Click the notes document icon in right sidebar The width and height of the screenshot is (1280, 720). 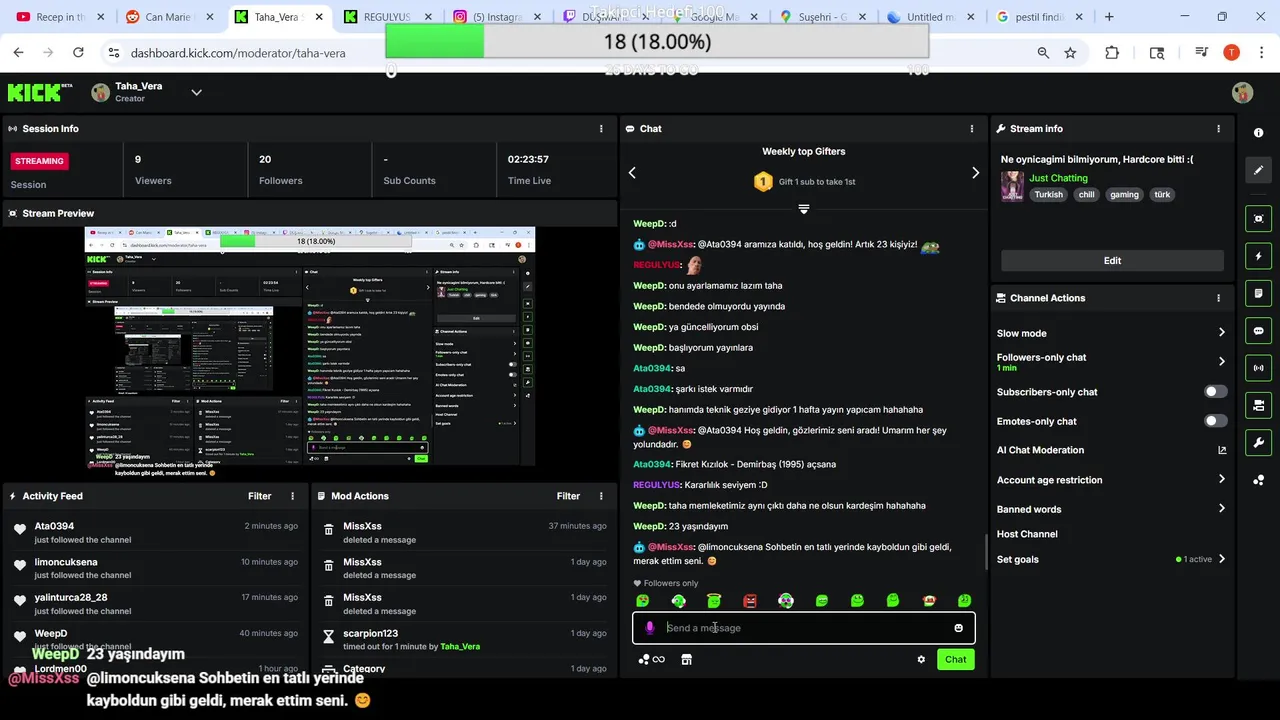click(x=1258, y=293)
